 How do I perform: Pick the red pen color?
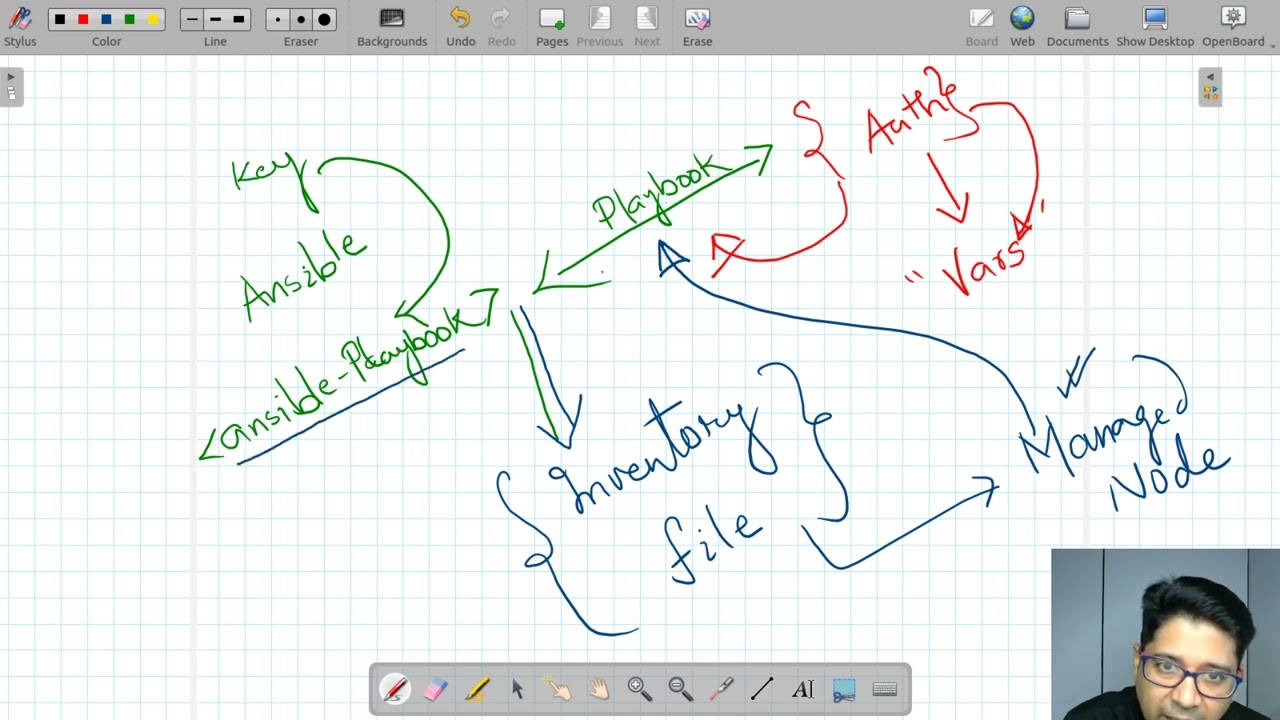pos(83,19)
